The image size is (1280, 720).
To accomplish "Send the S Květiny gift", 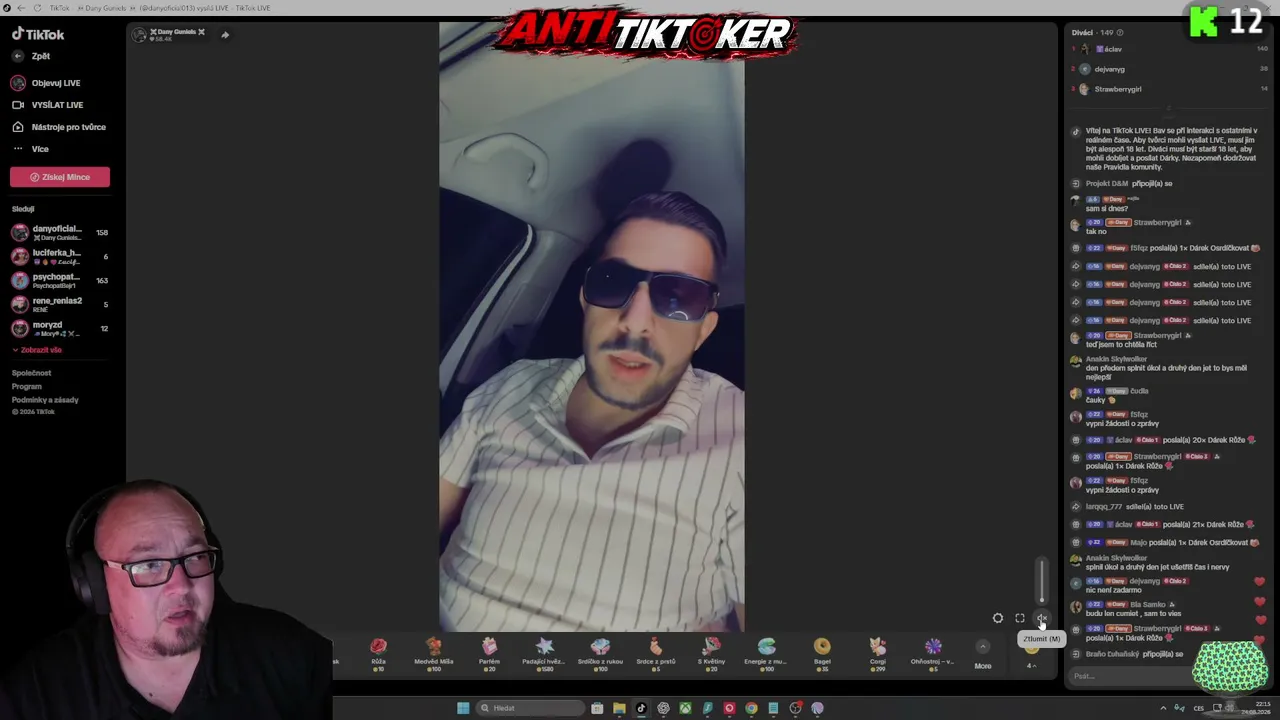I will pos(711,653).
